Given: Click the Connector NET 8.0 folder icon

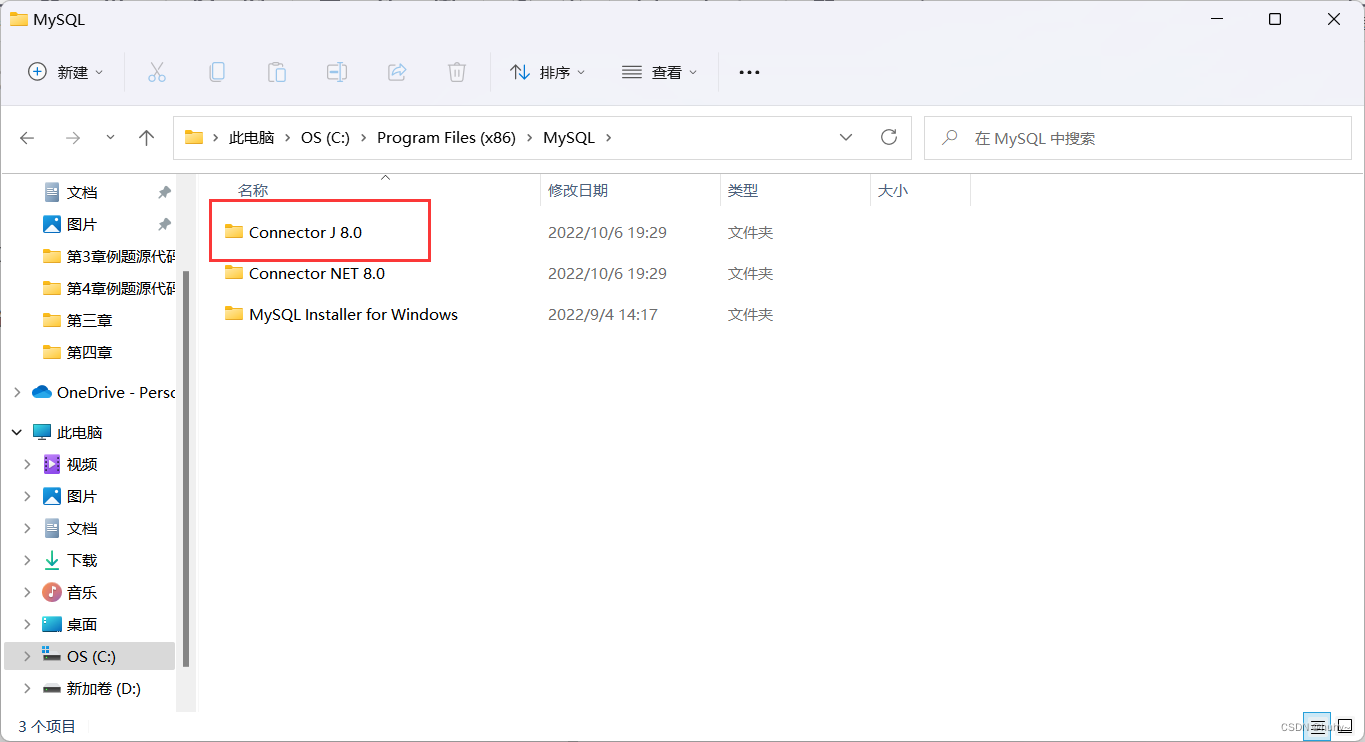Looking at the screenshot, I should coord(234,273).
